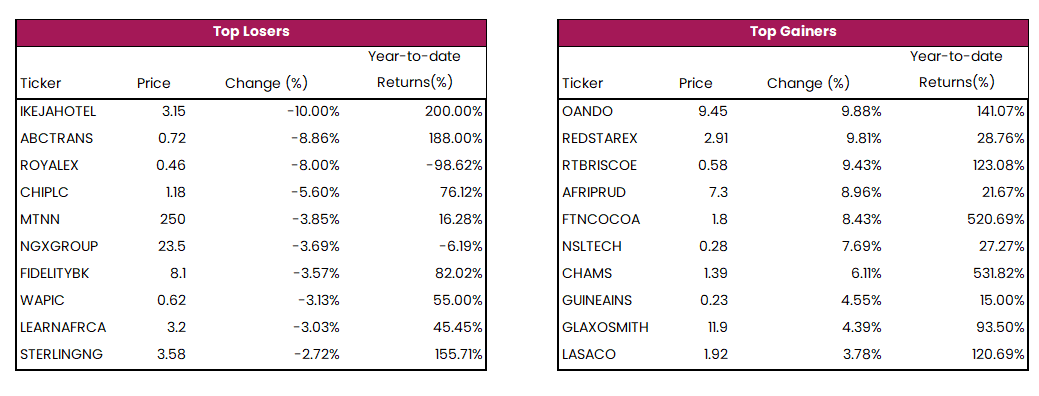1039x396 pixels.
Task: Select the OANDO ticker in Top Gainers
Action: [x=588, y=111]
